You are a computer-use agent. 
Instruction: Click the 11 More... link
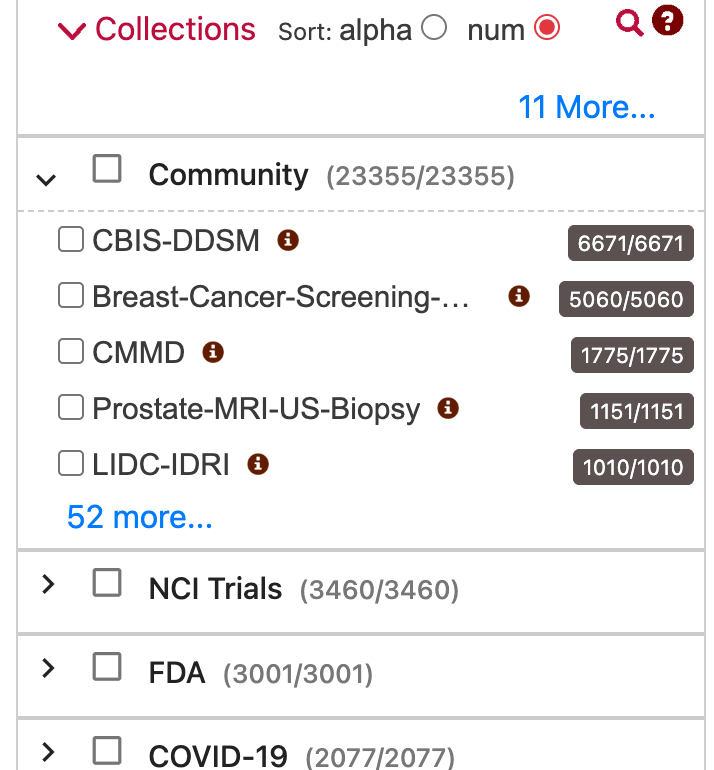[x=587, y=107]
